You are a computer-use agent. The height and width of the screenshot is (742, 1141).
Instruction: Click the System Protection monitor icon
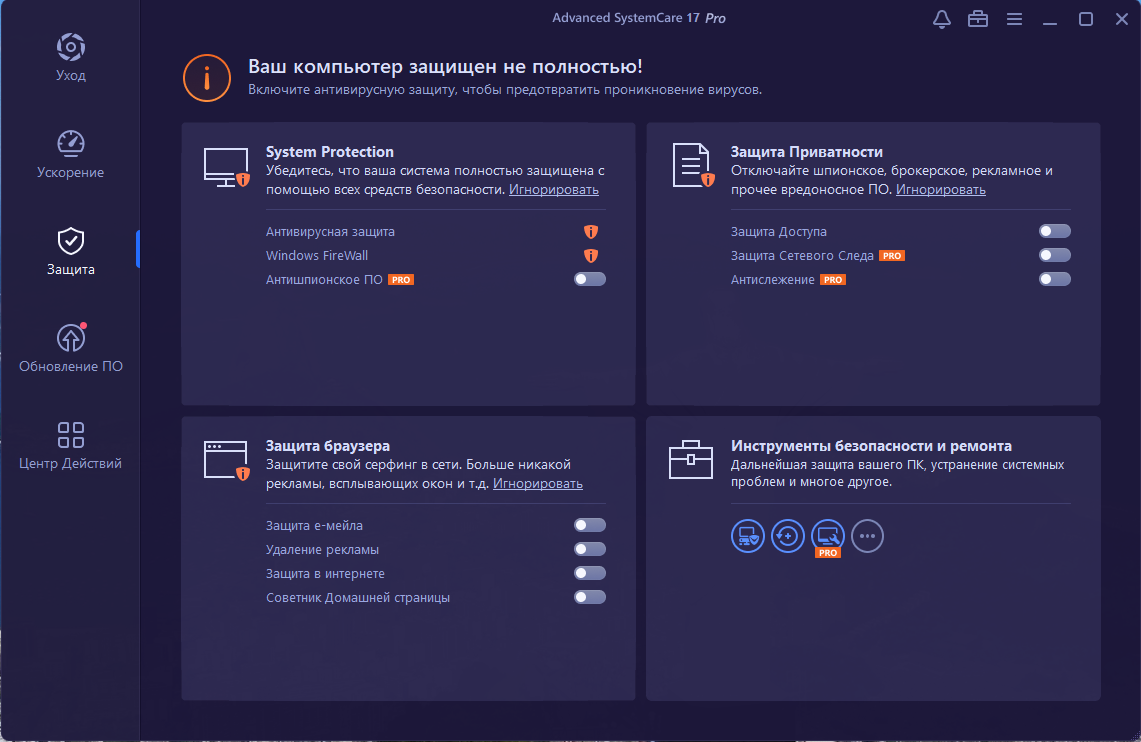[227, 168]
